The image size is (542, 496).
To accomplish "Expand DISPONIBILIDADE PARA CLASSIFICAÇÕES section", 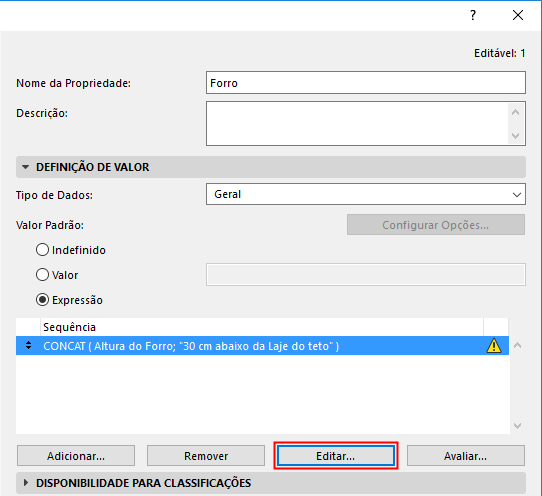I will 26,483.
